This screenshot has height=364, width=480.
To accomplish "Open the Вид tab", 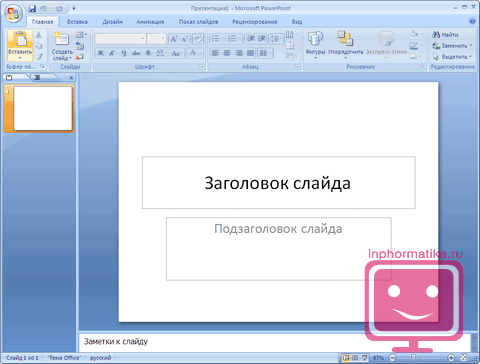I will [297, 22].
